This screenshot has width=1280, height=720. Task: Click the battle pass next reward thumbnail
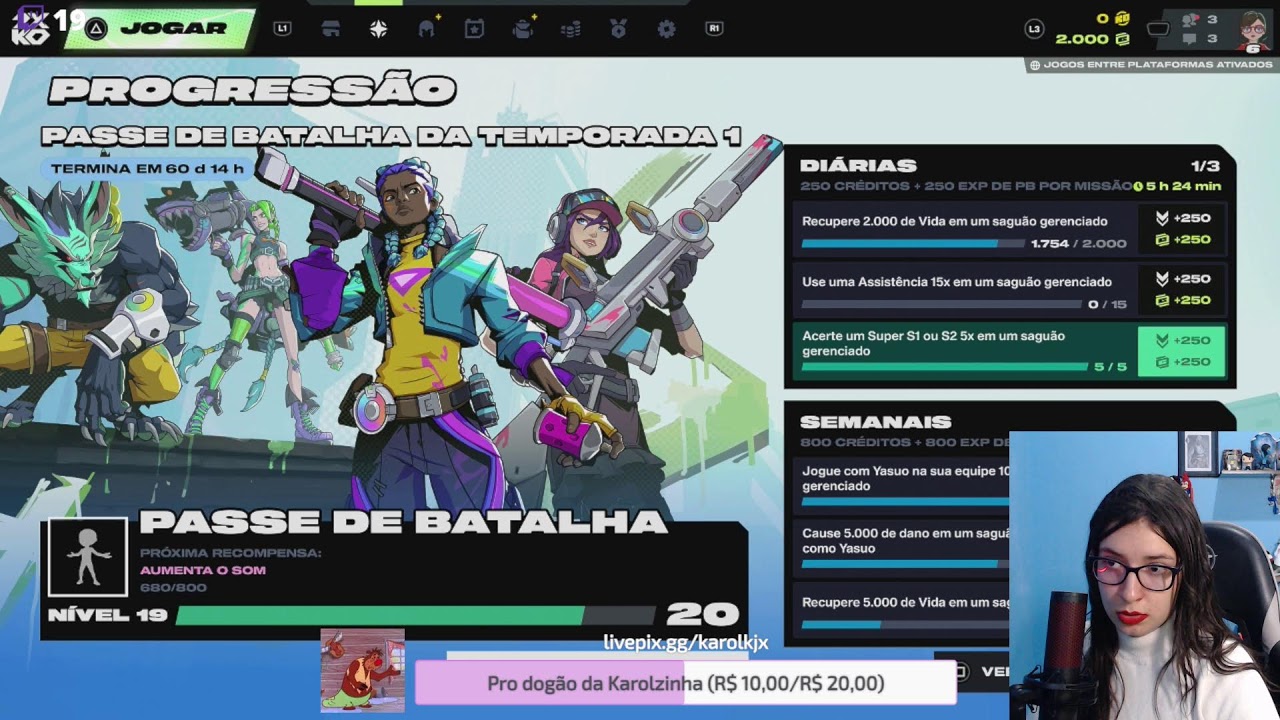(88, 557)
